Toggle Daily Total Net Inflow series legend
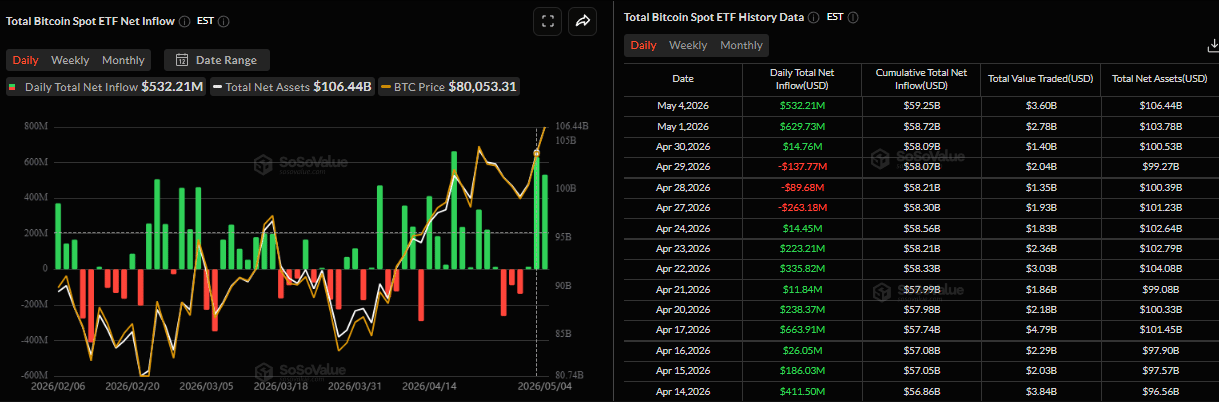 (106, 87)
